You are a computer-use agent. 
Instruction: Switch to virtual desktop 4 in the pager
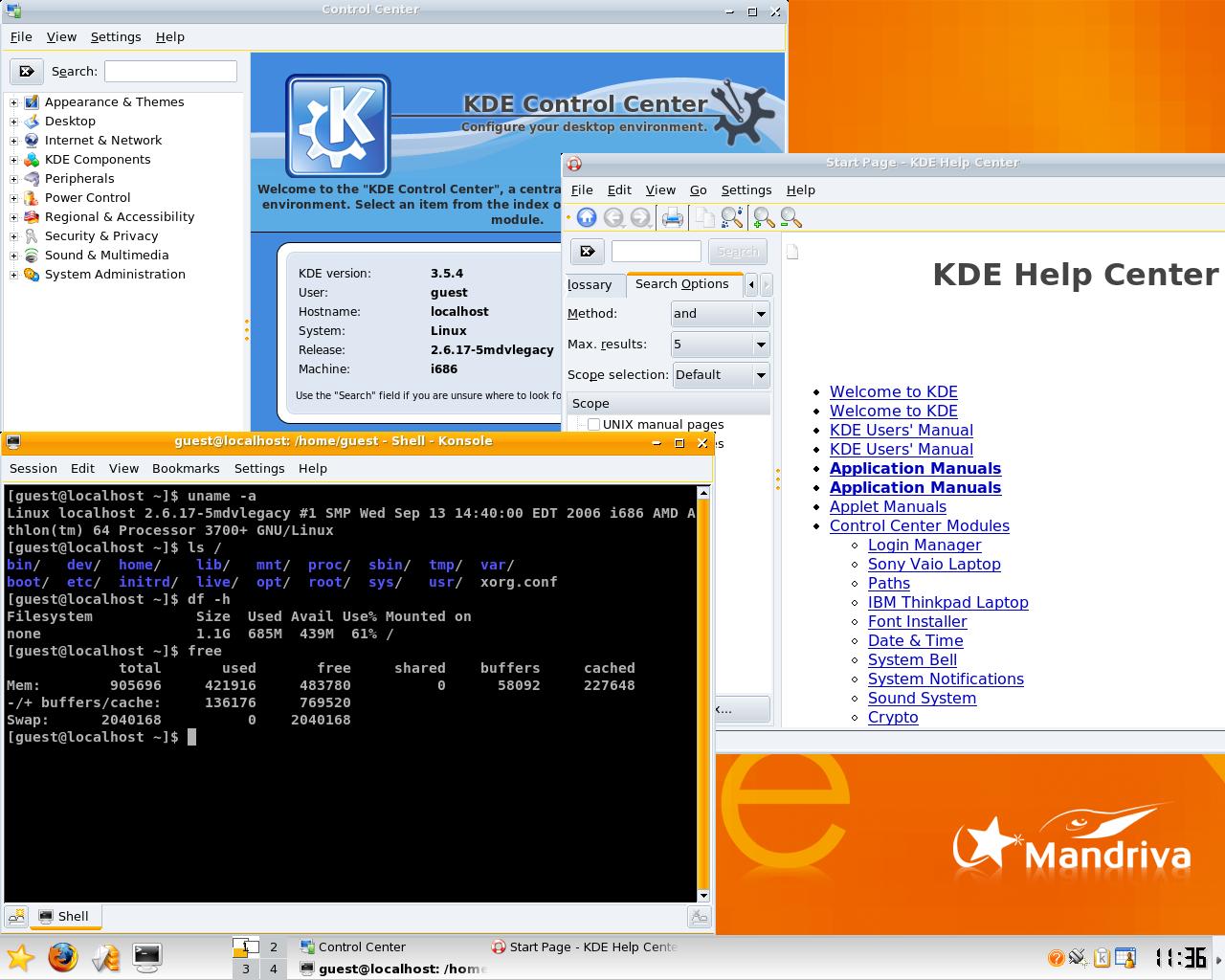tap(274, 969)
